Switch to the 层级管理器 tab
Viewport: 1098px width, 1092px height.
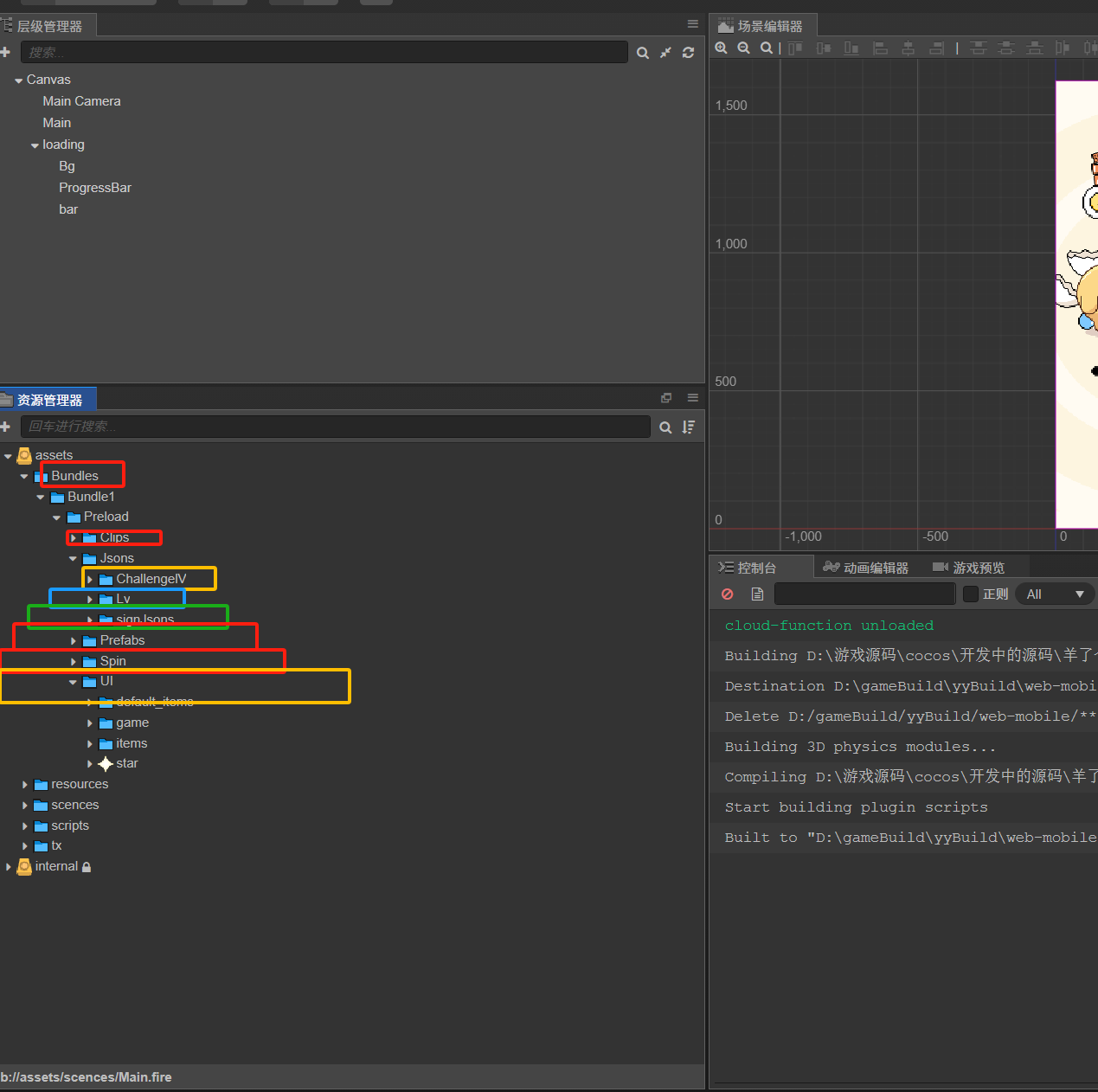tap(48, 26)
